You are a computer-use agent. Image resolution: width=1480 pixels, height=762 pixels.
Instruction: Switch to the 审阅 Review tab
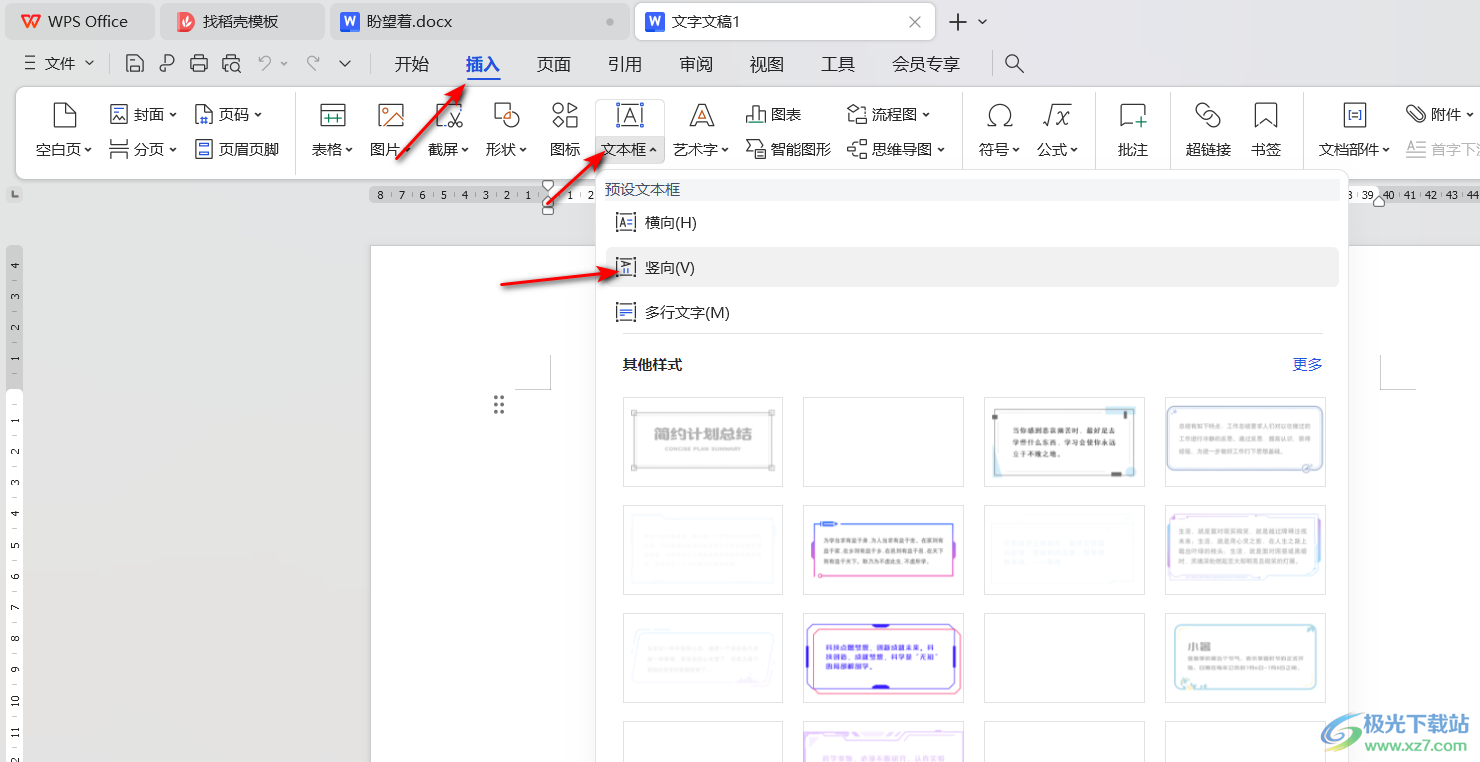tap(696, 64)
